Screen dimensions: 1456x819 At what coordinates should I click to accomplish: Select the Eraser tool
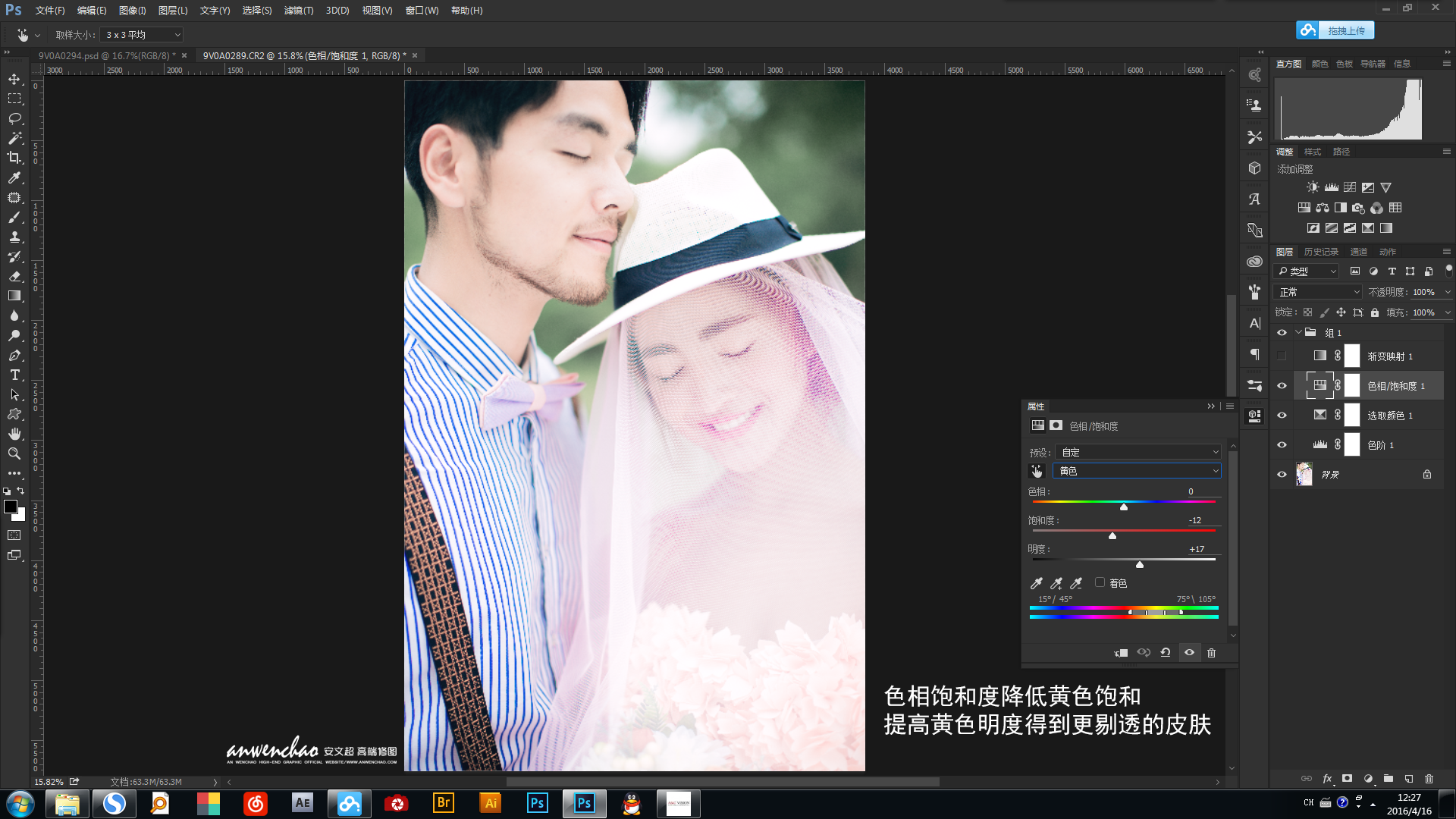point(14,276)
